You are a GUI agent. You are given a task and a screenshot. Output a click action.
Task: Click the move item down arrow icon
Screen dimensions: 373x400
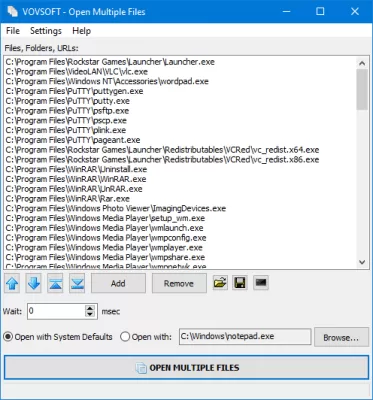coord(34,283)
